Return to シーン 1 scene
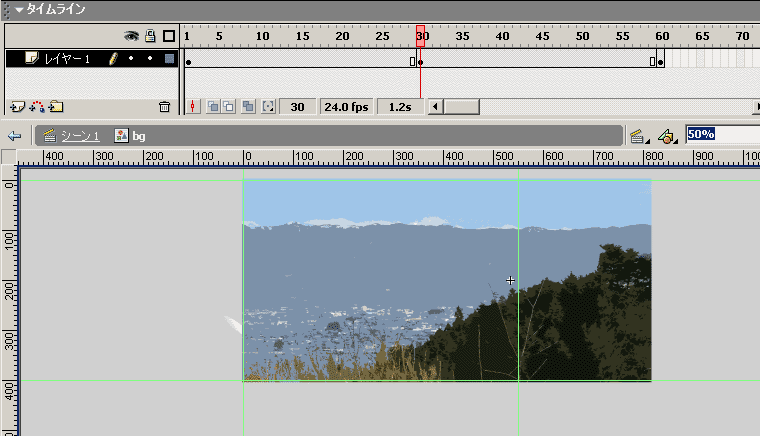Viewport: 760px width, 436px height. click(72, 136)
